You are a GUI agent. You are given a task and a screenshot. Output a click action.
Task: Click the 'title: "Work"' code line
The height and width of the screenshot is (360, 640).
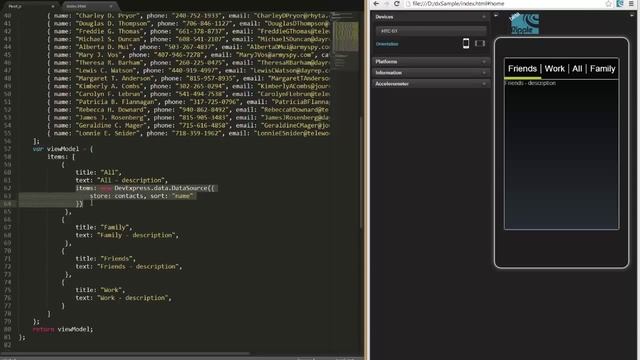pos(100,290)
